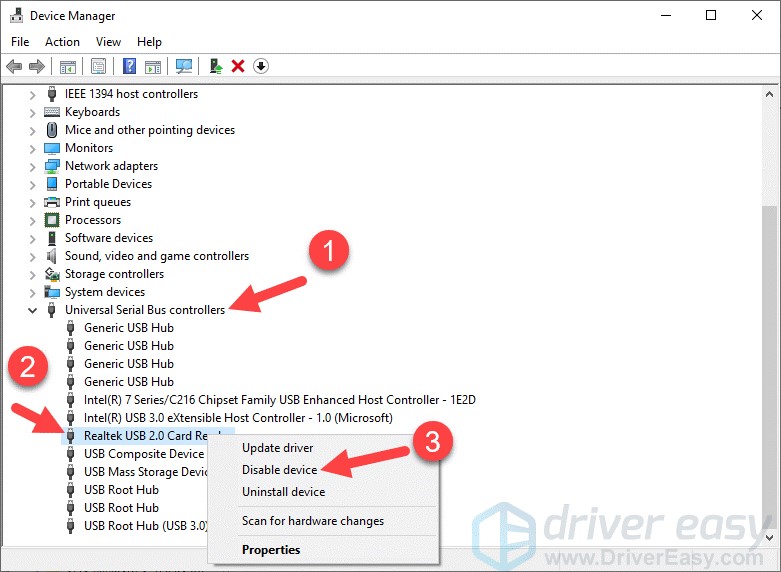Click the Software devices icon
The image size is (781, 572).
pos(52,238)
